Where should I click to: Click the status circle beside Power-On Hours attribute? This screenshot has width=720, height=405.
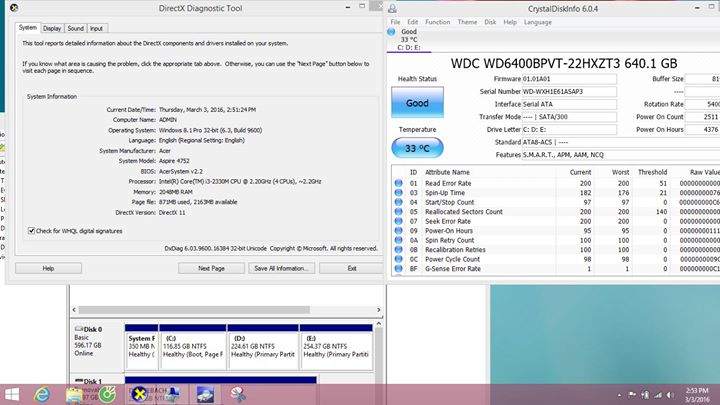pyautogui.click(x=398, y=231)
